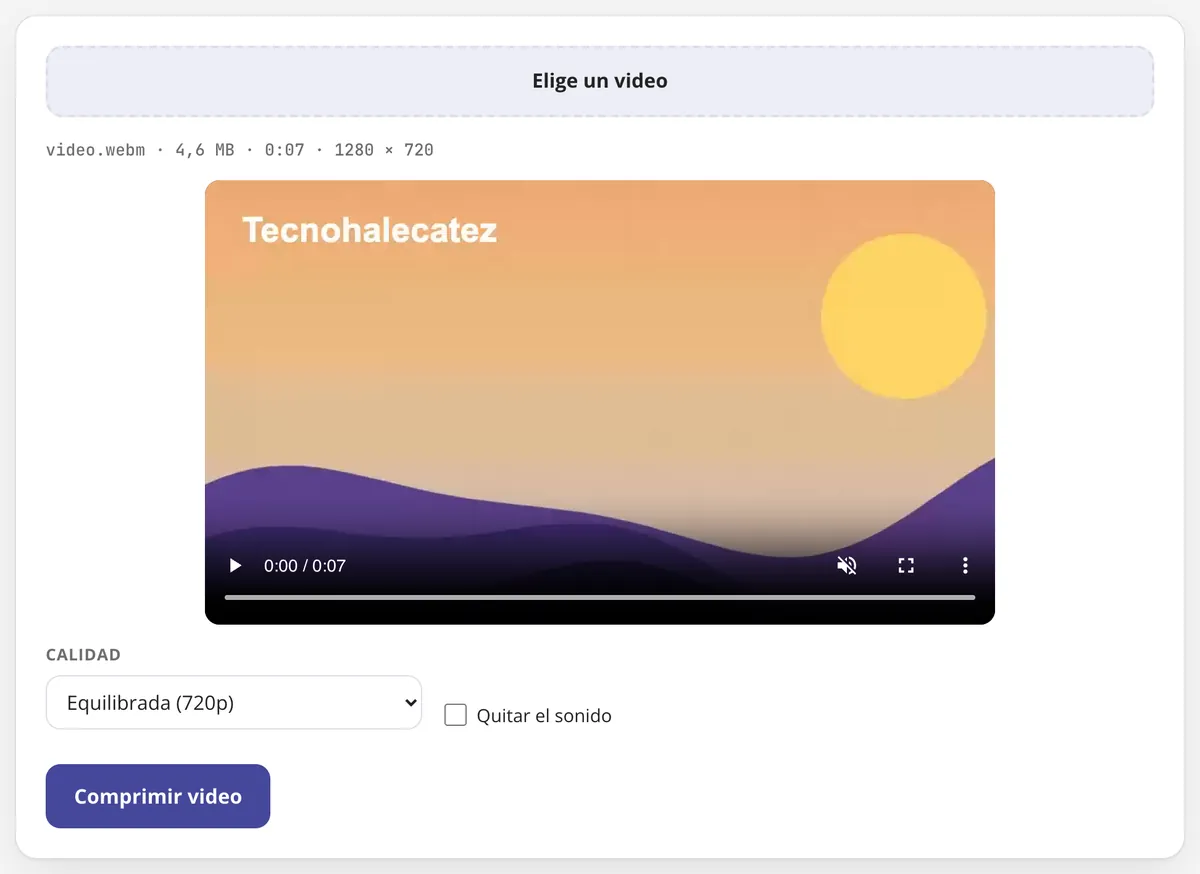Click the CALIDAD label
The width and height of the screenshot is (1200, 874).
point(83,655)
